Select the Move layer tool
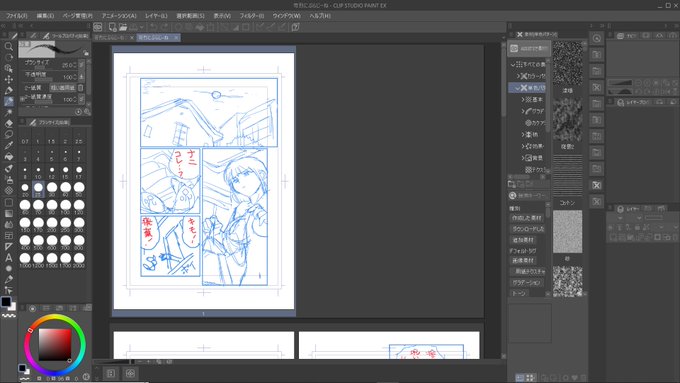 click(x=8, y=79)
